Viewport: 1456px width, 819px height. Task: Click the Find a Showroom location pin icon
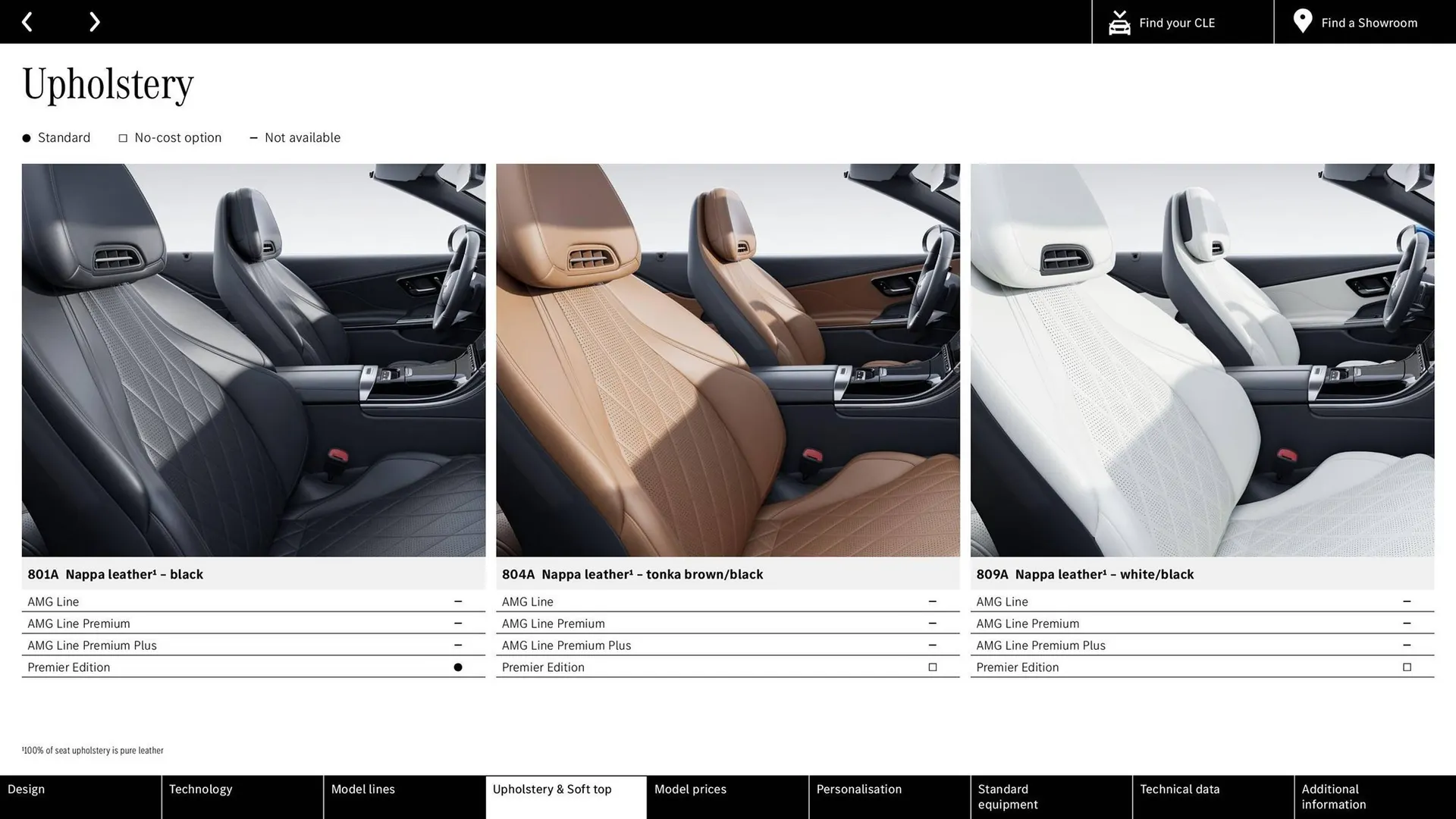click(x=1302, y=21)
